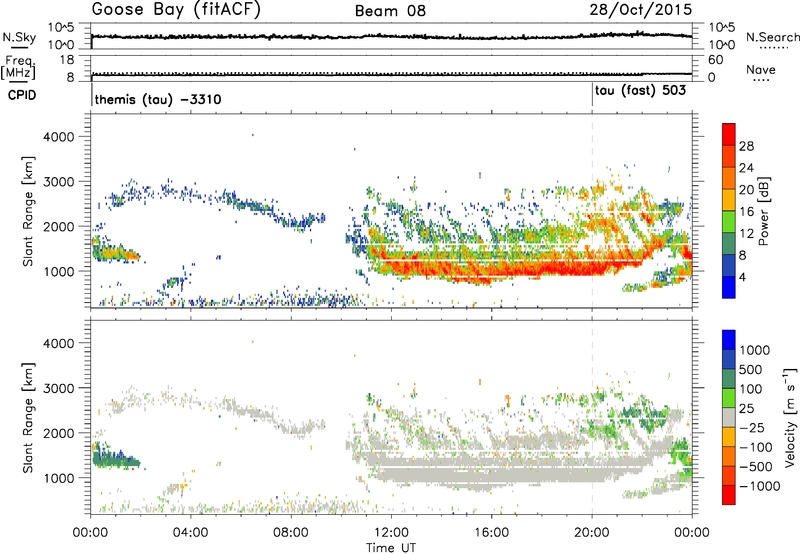Click the "28" Power colorbar tick label

(746, 146)
